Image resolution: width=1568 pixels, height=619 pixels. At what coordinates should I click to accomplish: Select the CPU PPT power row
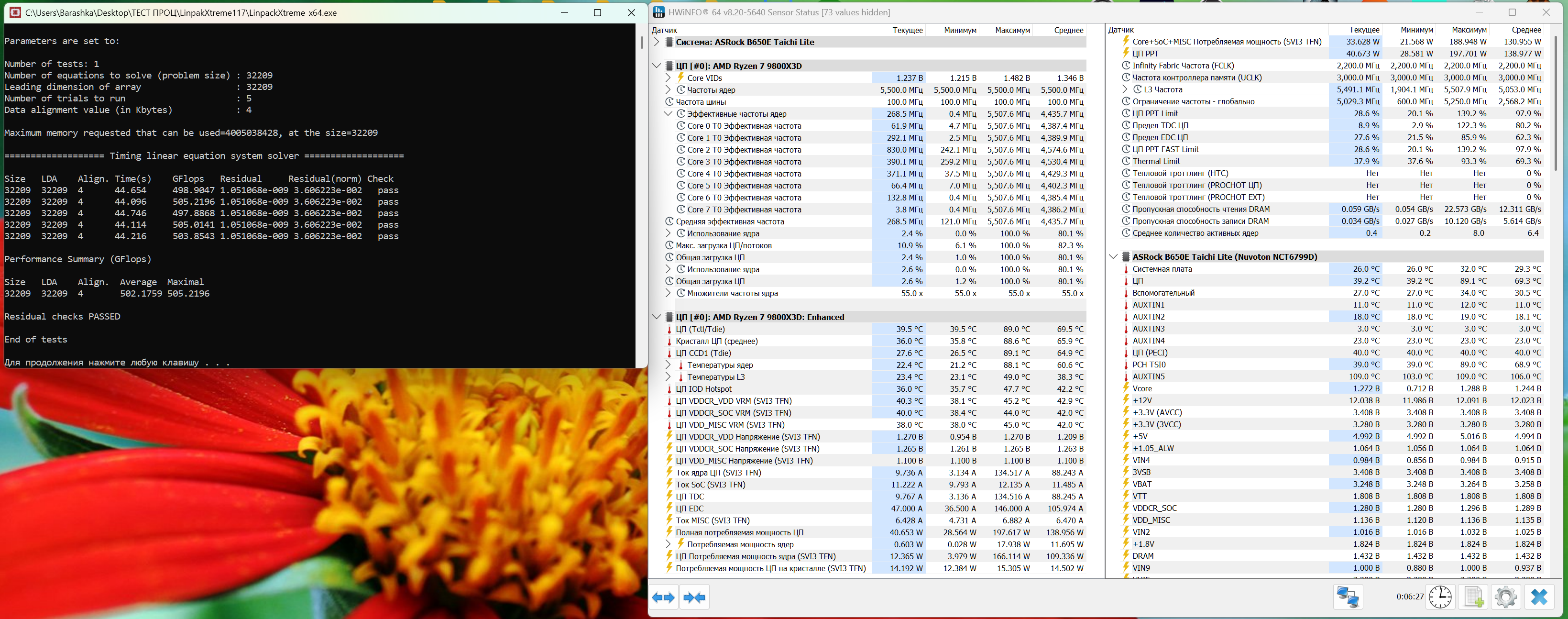click(x=1146, y=54)
